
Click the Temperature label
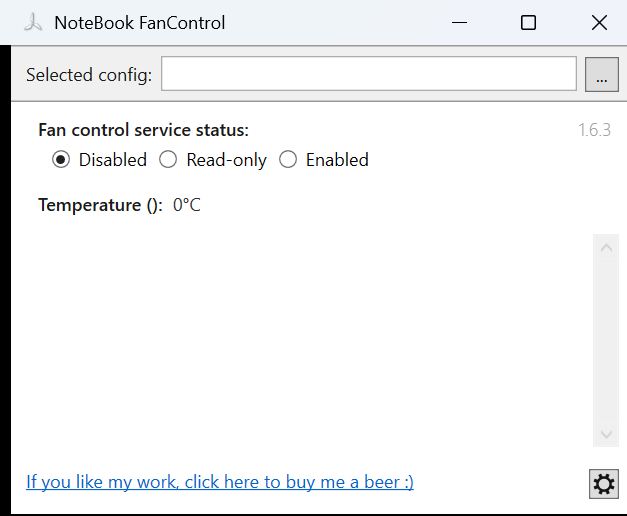99,205
